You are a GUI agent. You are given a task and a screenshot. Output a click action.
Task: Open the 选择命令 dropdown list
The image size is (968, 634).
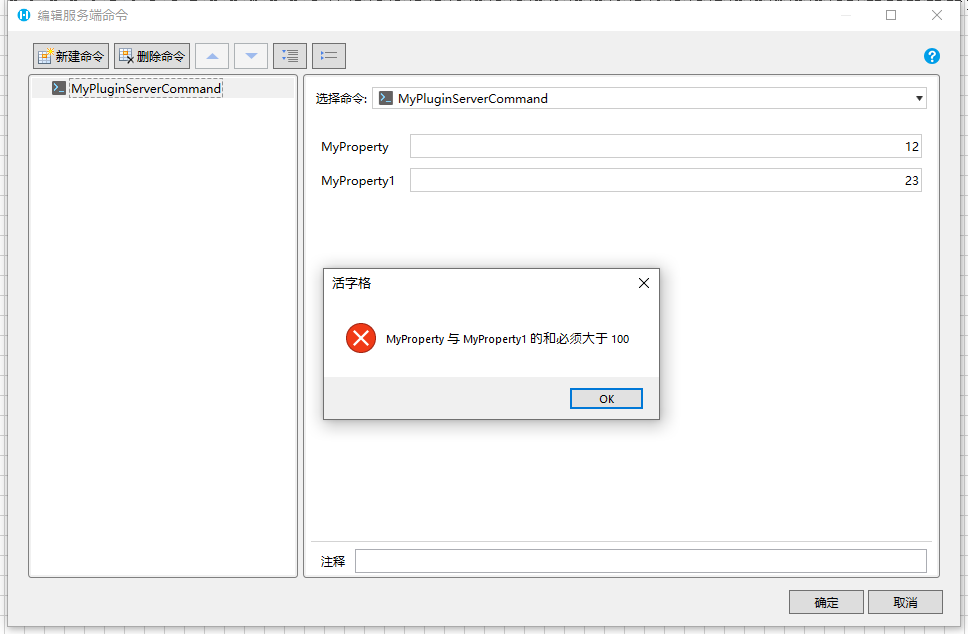[649, 98]
